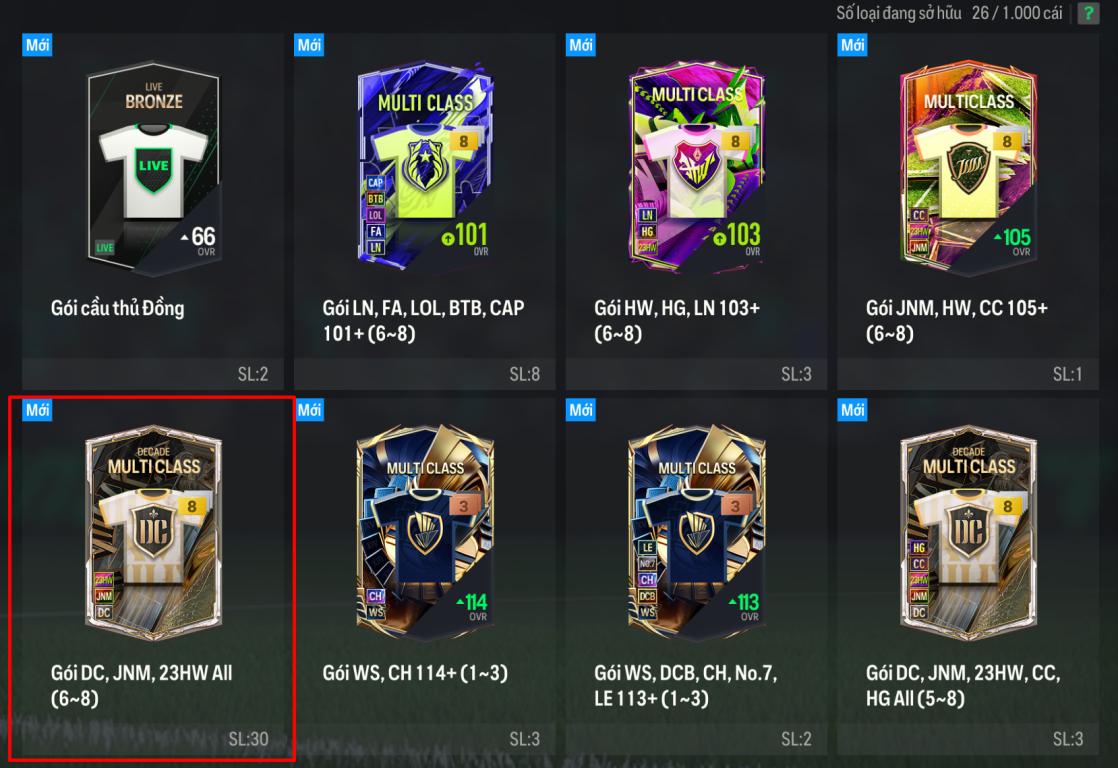
Task: Select the Multiclass 105 OVR card
Action: click(968, 168)
